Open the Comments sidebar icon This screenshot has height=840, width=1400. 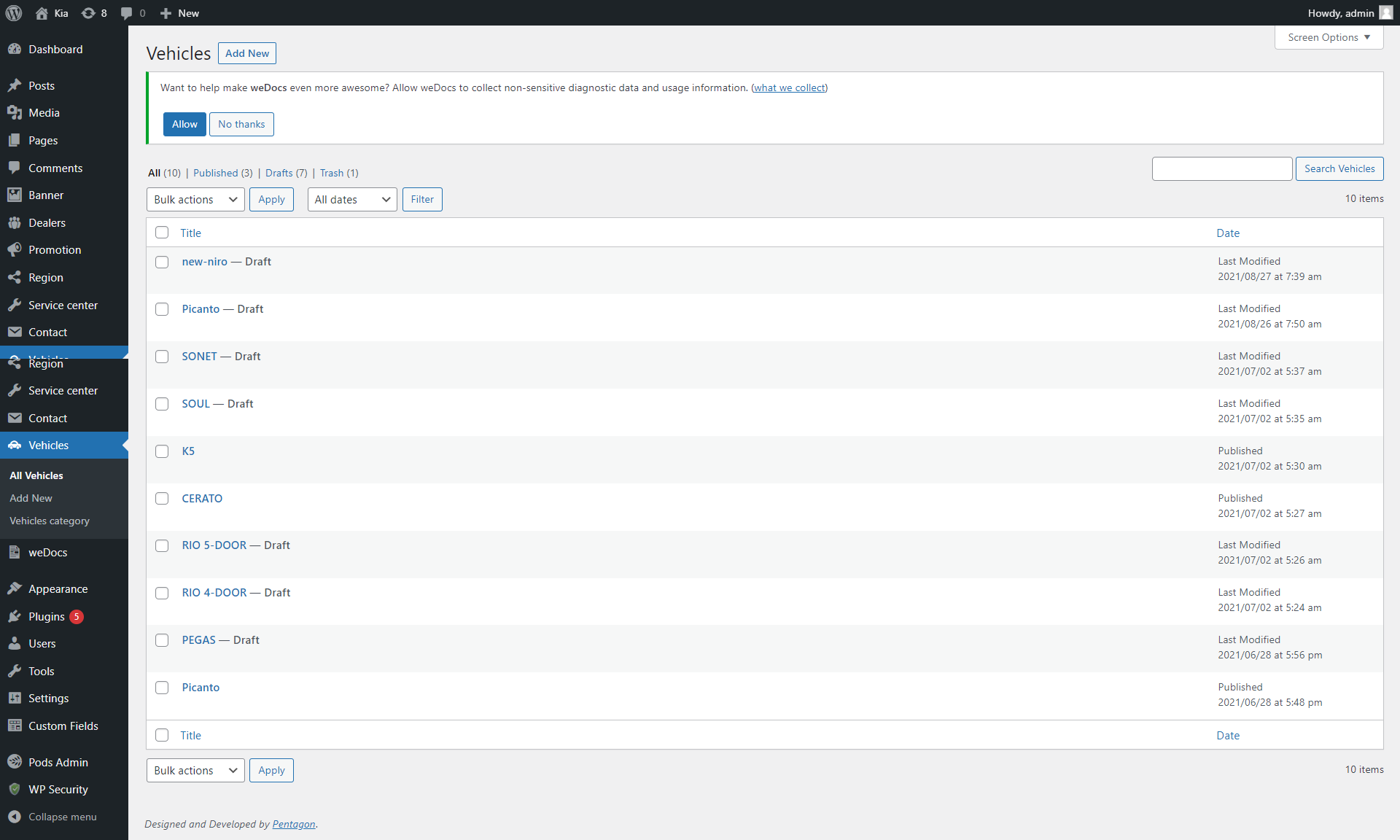15,168
